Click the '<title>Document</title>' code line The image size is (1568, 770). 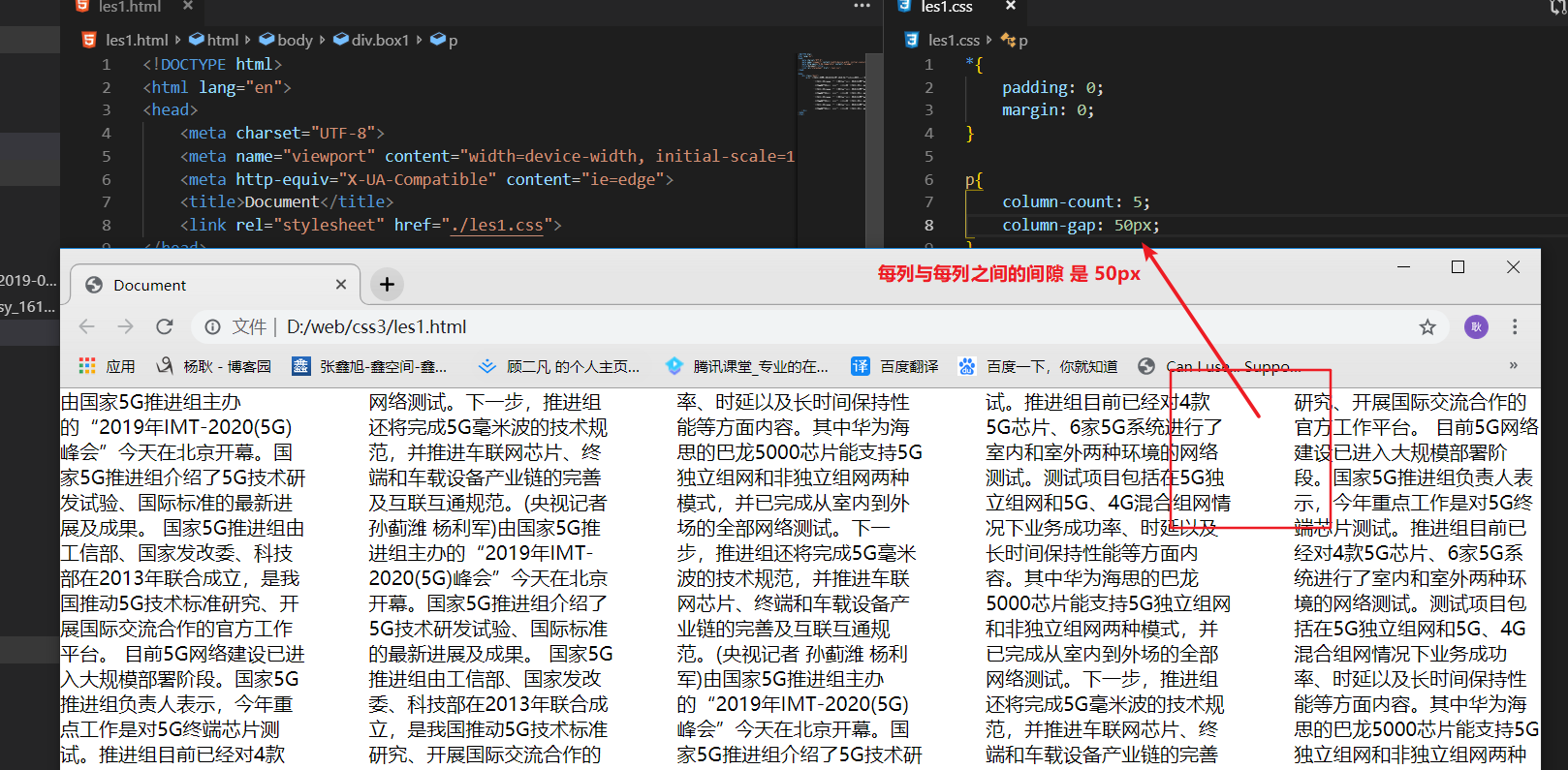pyautogui.click(x=287, y=201)
